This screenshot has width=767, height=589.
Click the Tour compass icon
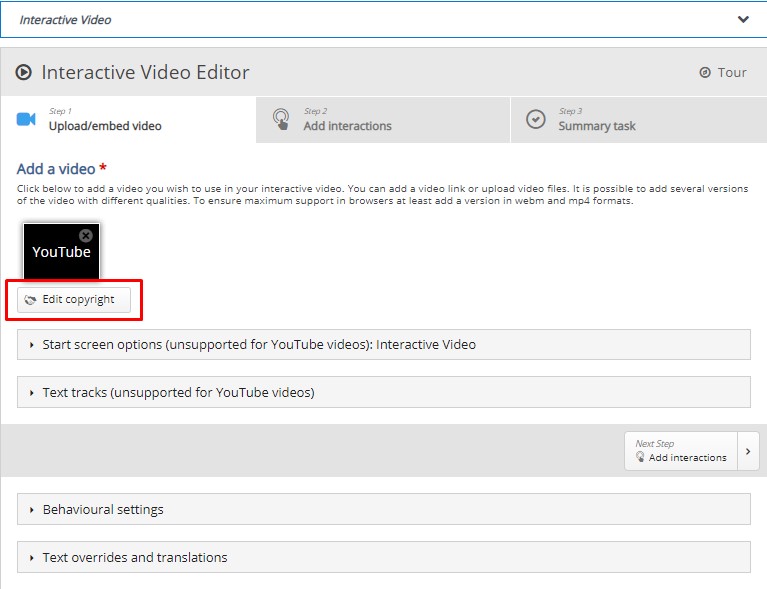[x=705, y=73]
